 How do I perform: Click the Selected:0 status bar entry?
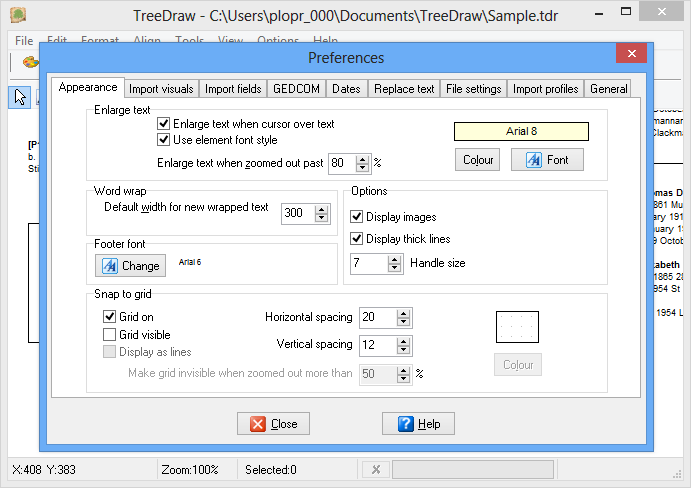click(x=271, y=470)
